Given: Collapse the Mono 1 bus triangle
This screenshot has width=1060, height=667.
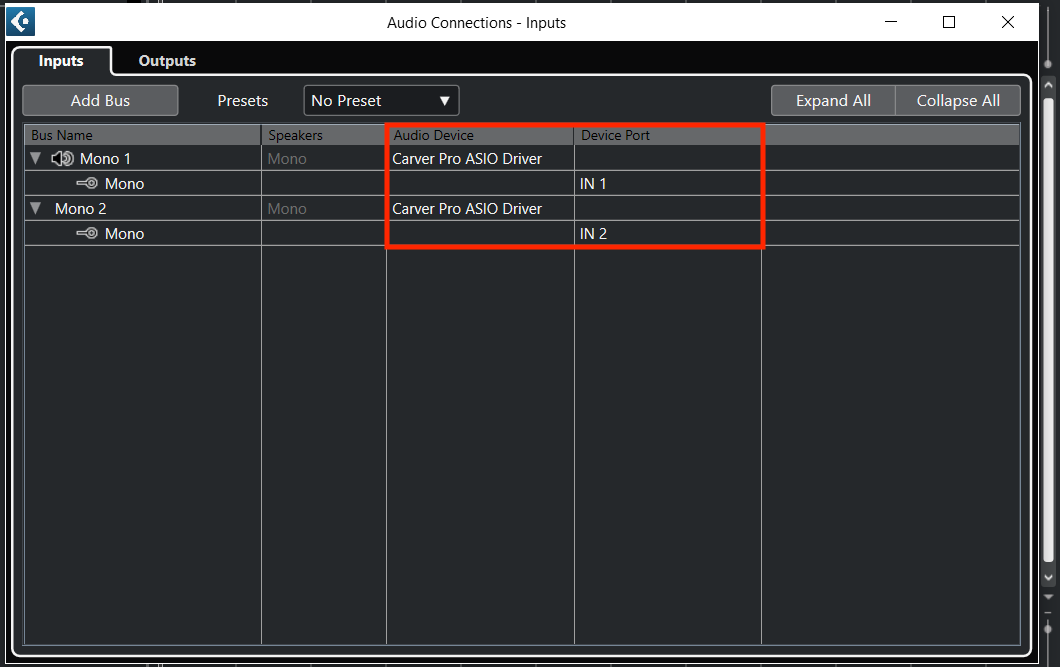Looking at the screenshot, I should (x=36, y=158).
